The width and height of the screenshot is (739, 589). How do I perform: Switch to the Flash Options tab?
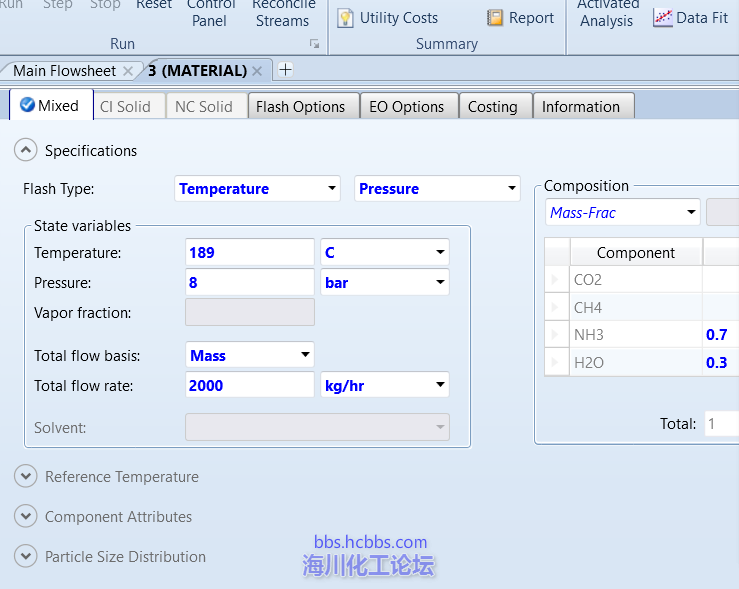[300, 107]
